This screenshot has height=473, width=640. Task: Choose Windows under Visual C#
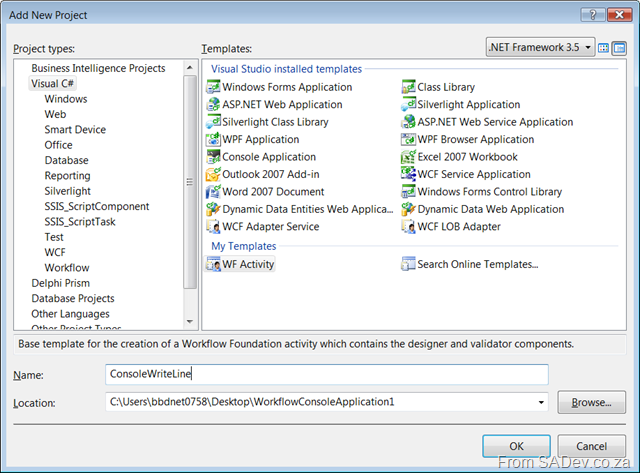[x=66, y=99]
